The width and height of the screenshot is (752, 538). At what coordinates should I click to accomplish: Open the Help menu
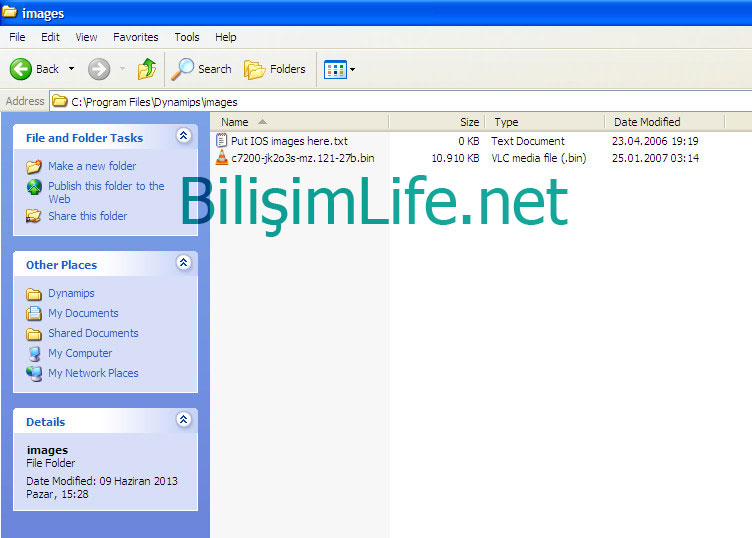tap(225, 37)
